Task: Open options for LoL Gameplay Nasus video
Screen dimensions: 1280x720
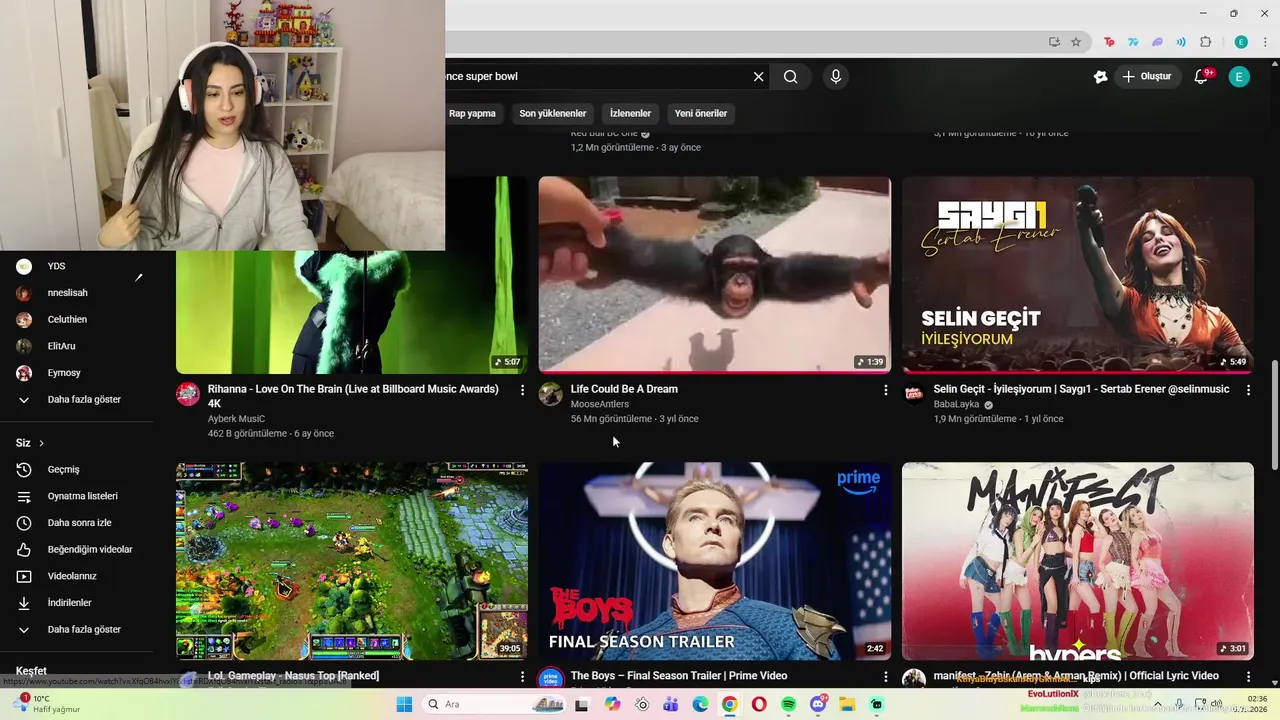Action: (x=522, y=677)
